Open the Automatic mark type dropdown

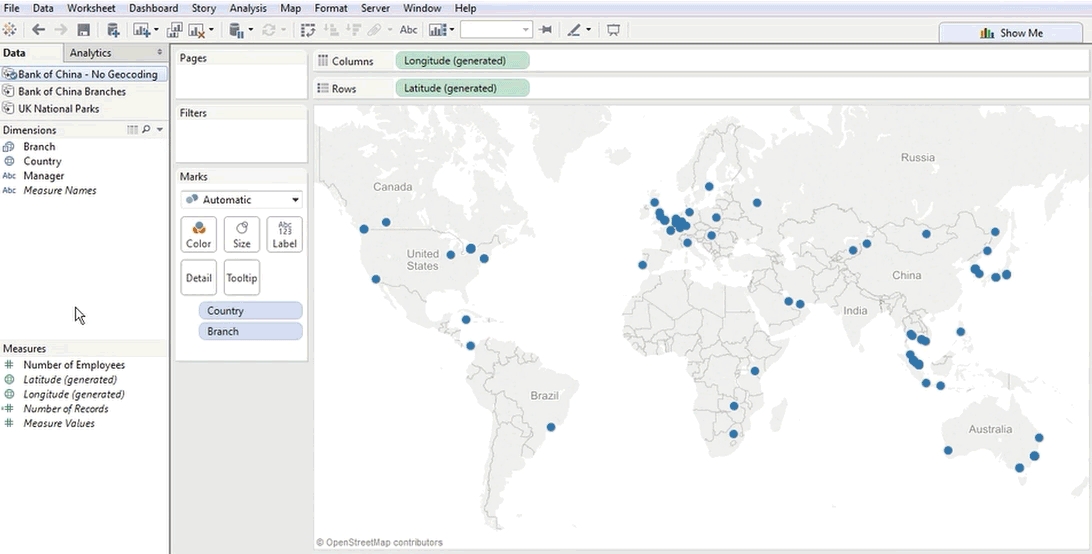pyautogui.click(x=242, y=200)
